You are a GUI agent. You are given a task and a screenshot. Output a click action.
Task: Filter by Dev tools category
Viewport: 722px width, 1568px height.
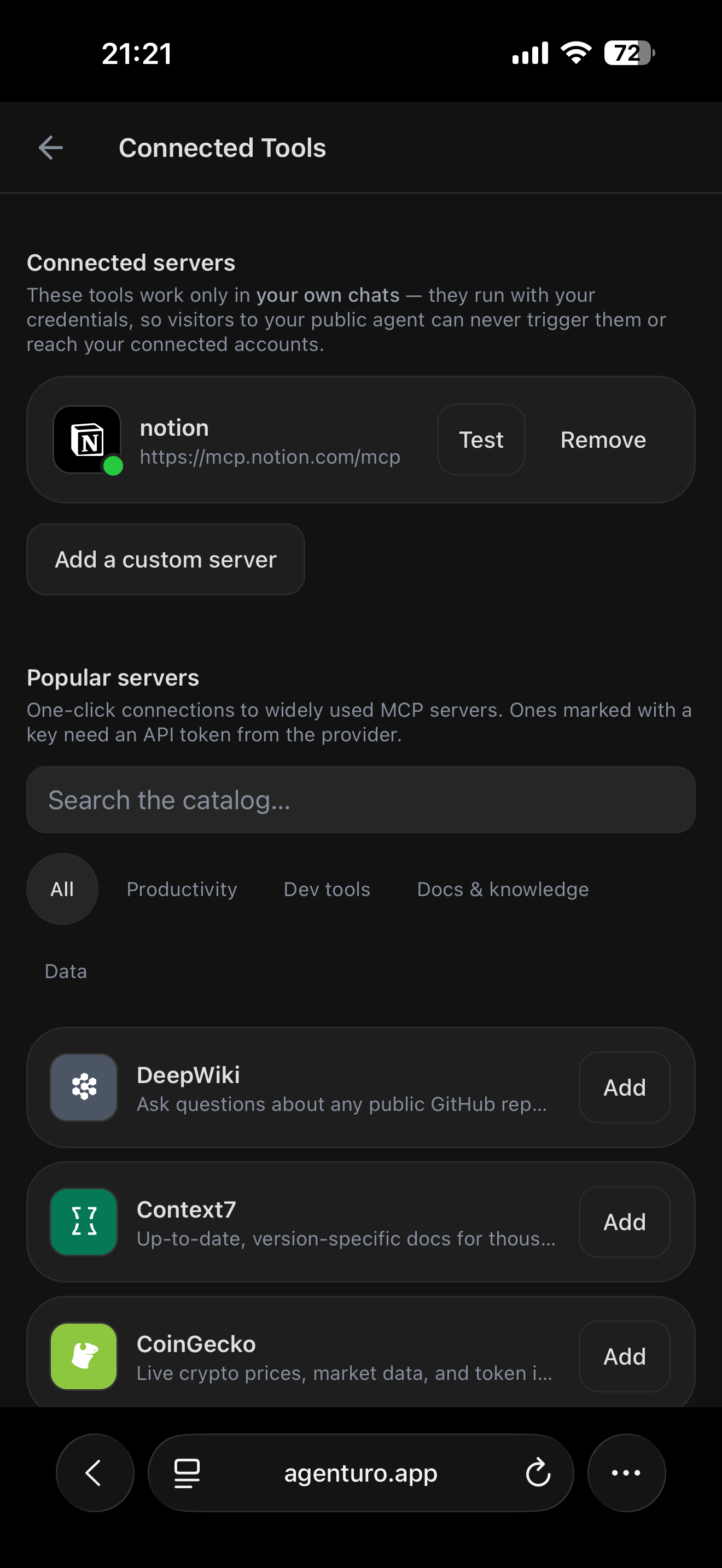327,890
